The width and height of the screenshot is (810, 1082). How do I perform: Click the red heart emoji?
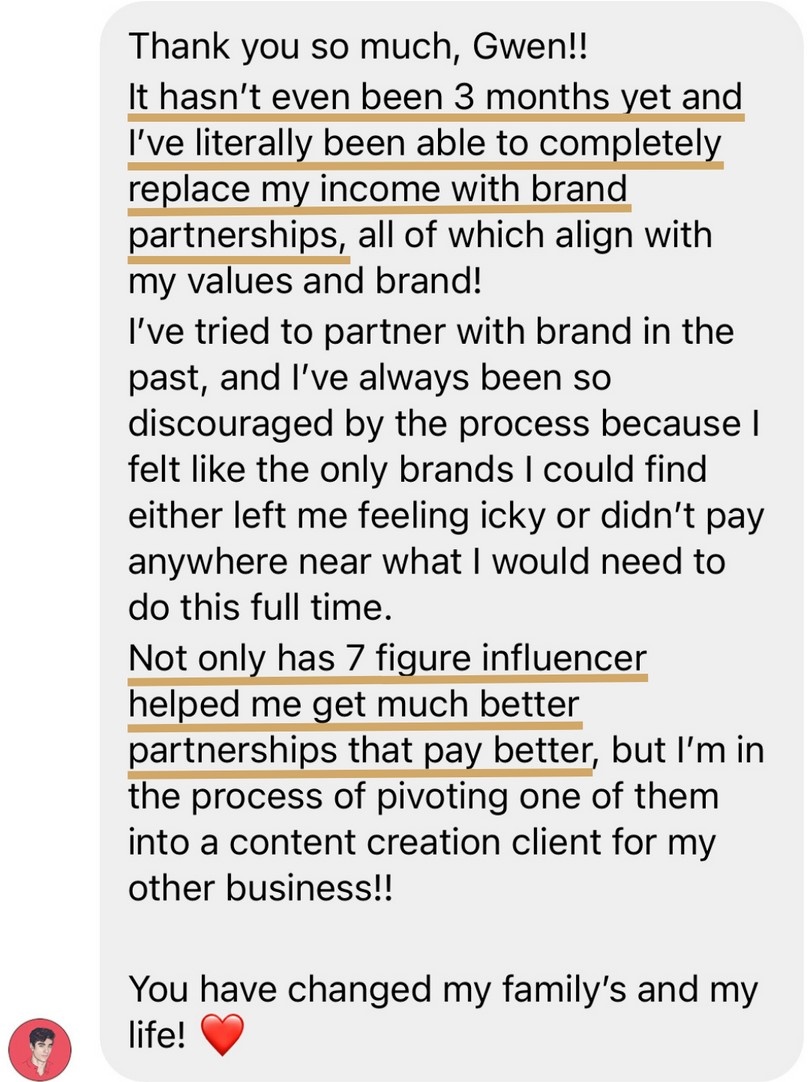[x=222, y=1034]
